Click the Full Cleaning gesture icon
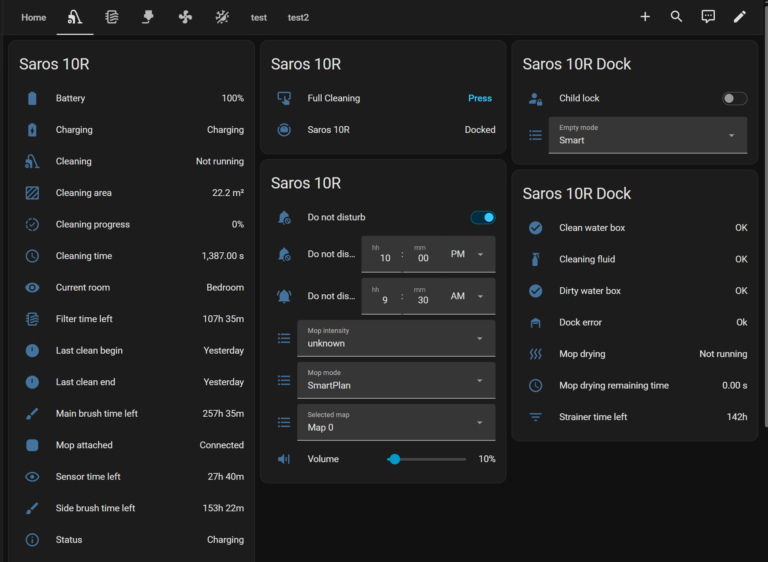Viewport: 768px width, 562px height. tap(284, 98)
